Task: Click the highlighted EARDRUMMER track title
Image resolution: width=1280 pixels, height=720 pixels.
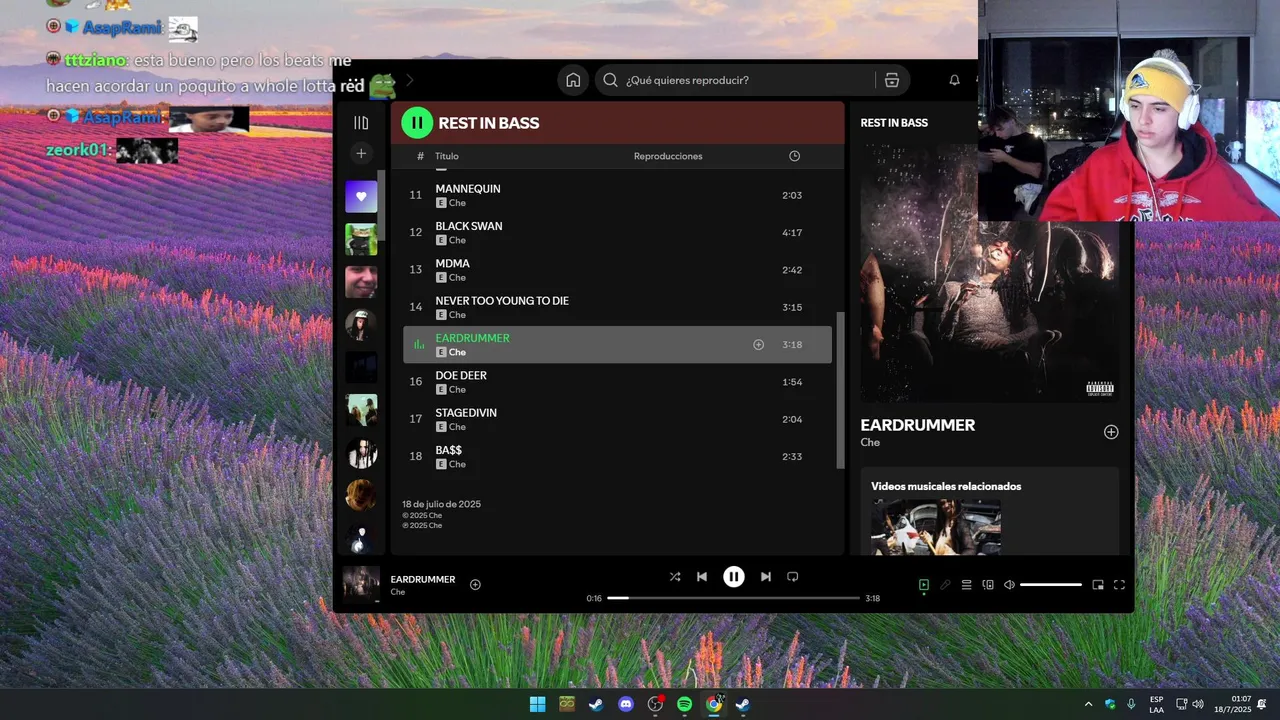Action: click(472, 338)
